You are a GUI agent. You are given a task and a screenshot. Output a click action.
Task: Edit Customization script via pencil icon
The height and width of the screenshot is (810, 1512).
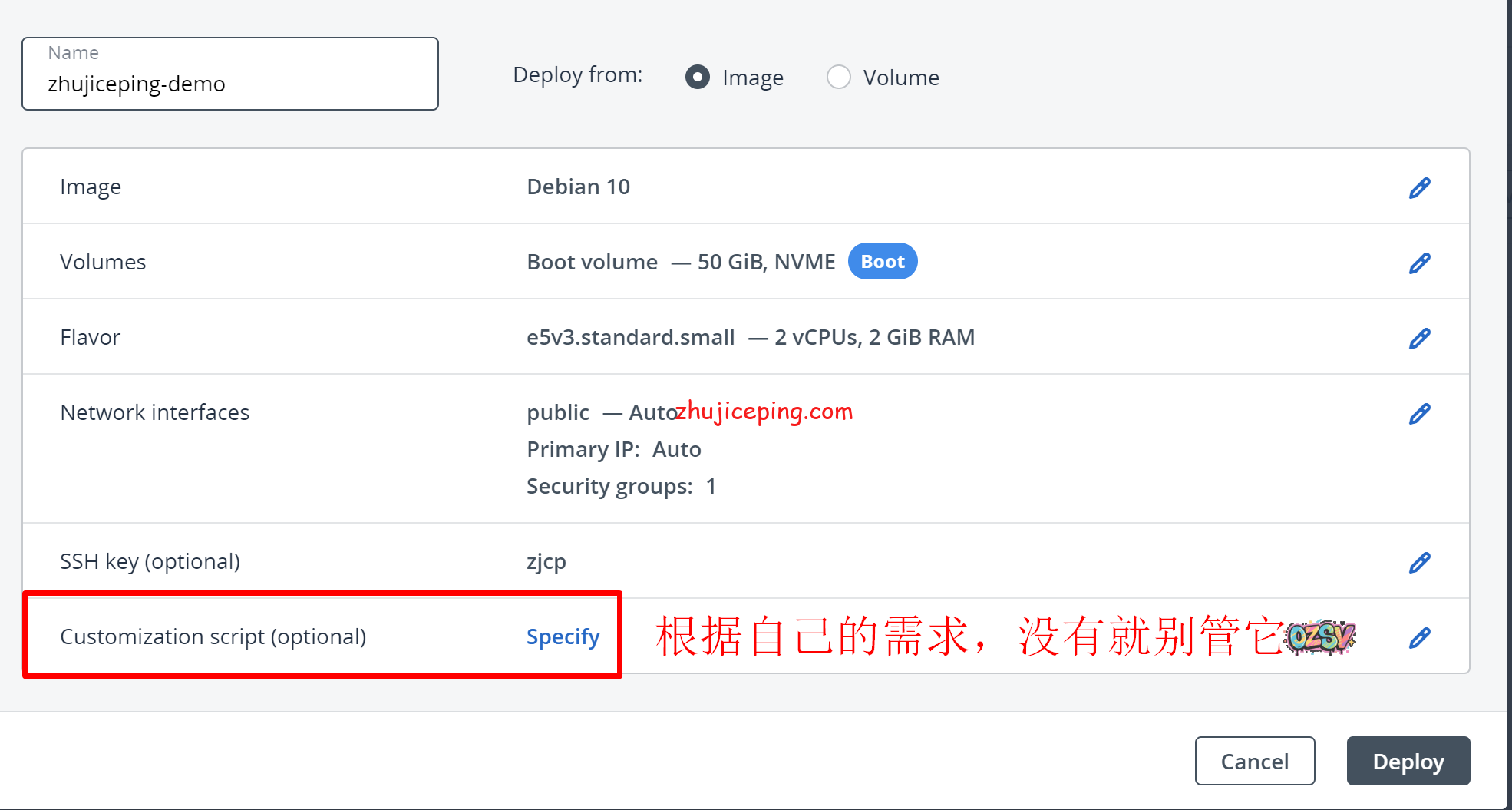[x=1419, y=638]
